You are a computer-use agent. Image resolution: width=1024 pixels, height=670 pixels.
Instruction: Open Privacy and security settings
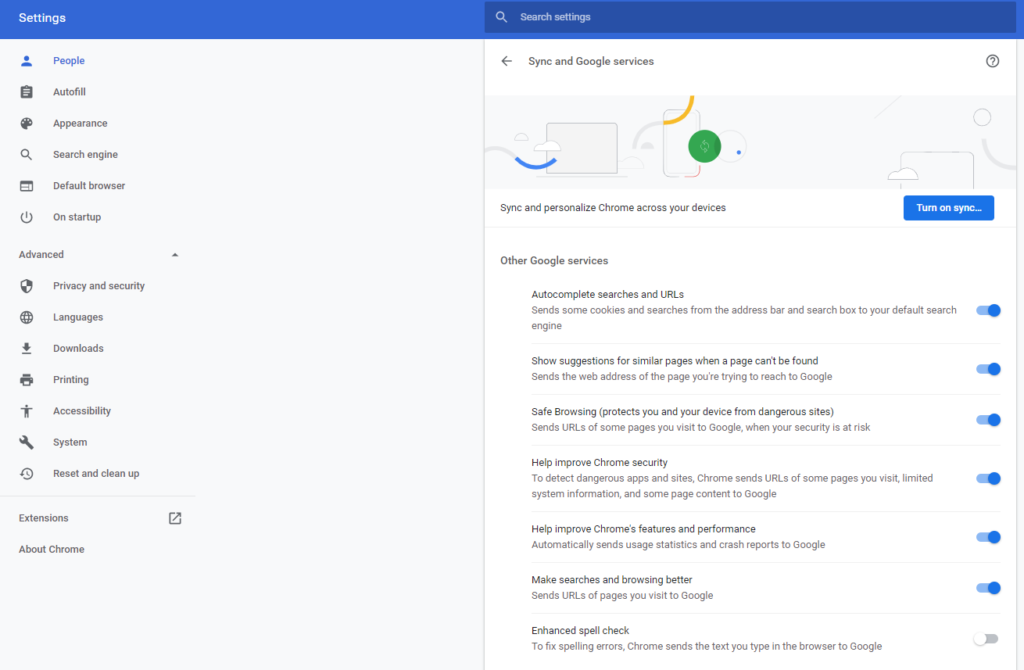tap(98, 286)
